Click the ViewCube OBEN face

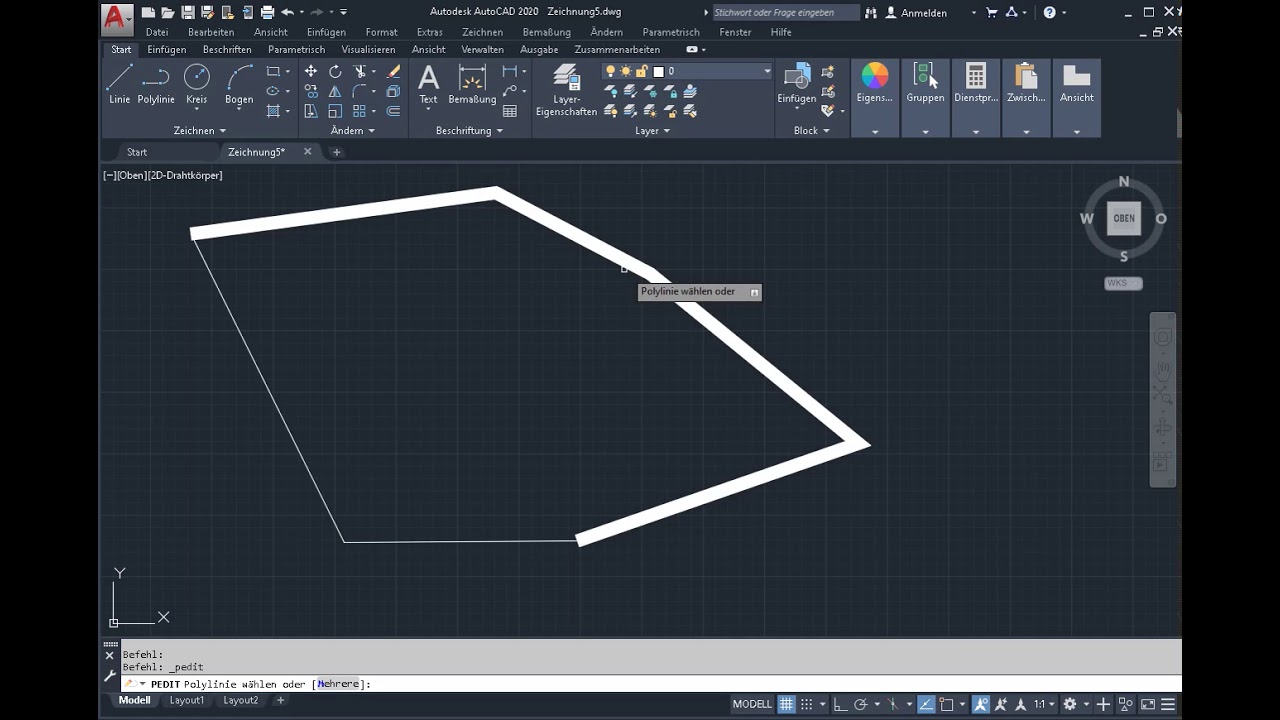click(1124, 218)
